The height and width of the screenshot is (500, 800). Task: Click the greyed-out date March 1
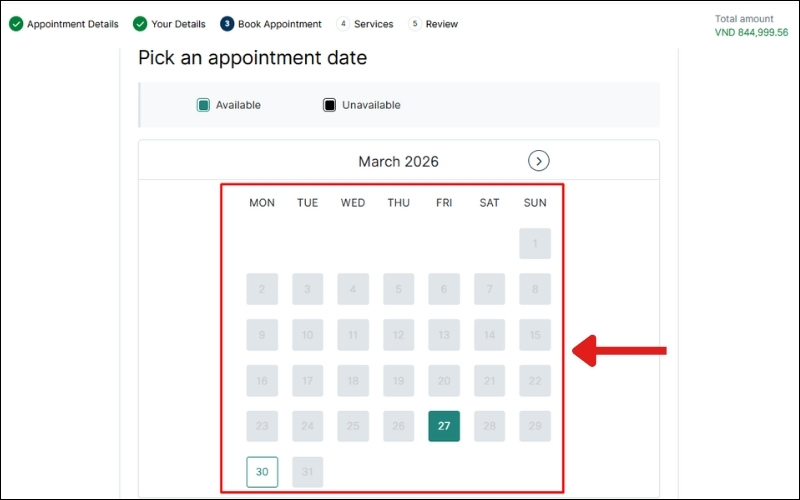point(535,244)
